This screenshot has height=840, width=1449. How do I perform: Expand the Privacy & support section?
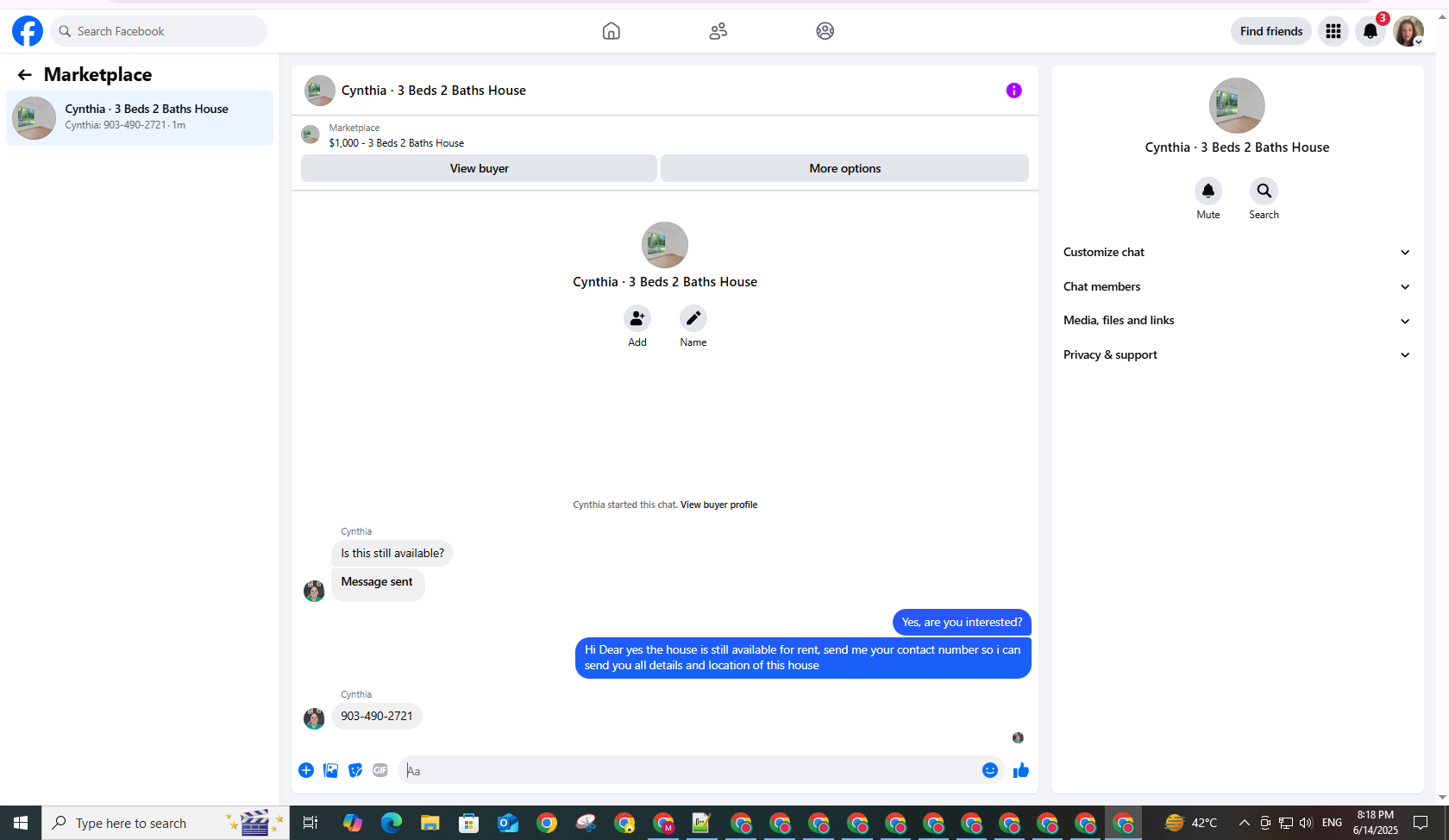click(x=1237, y=354)
